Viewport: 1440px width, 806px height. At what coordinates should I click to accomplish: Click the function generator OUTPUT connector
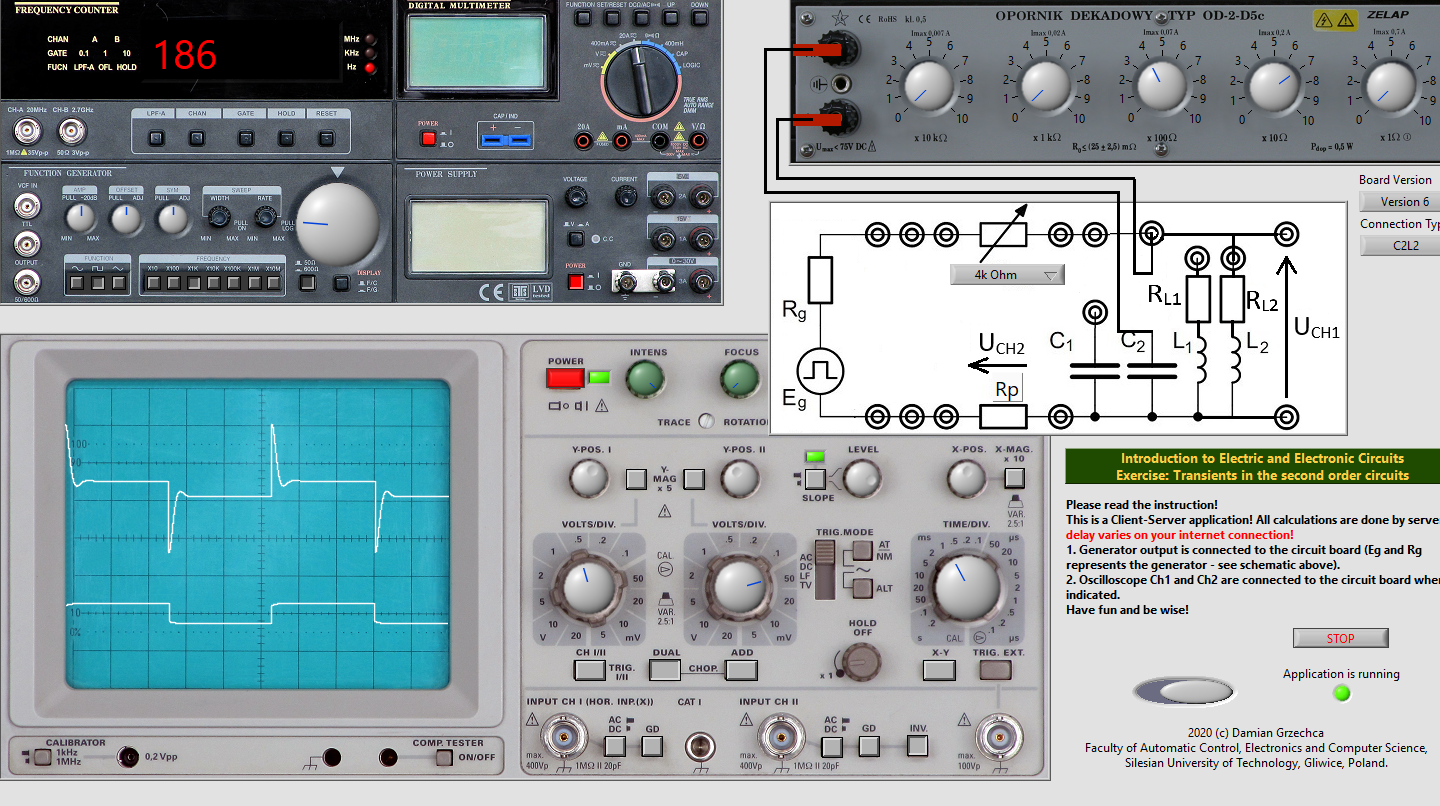pos(26,282)
